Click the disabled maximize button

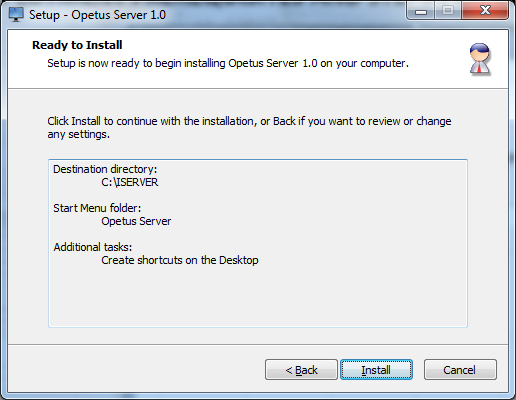448,11
